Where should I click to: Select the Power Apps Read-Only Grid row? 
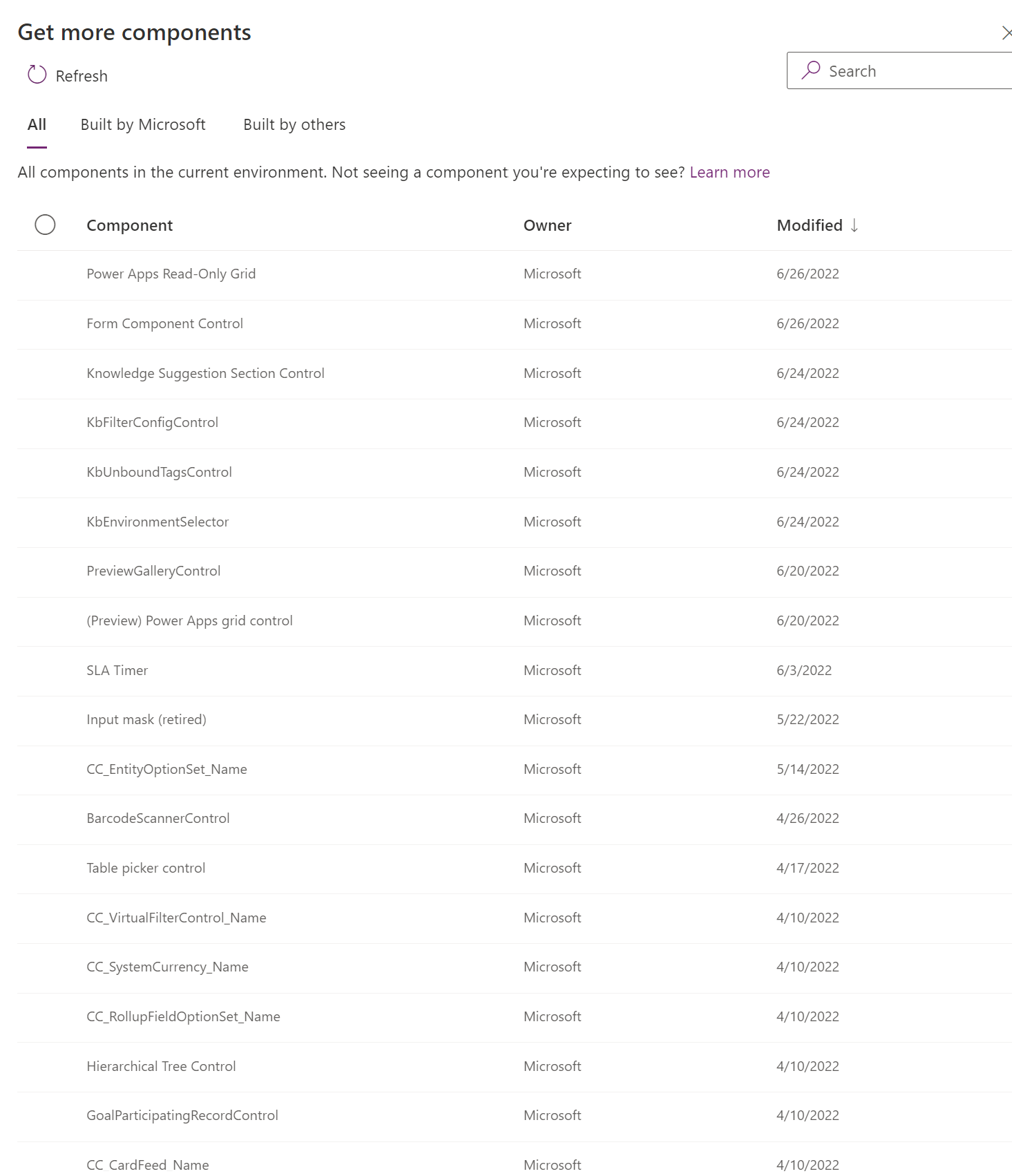(171, 274)
